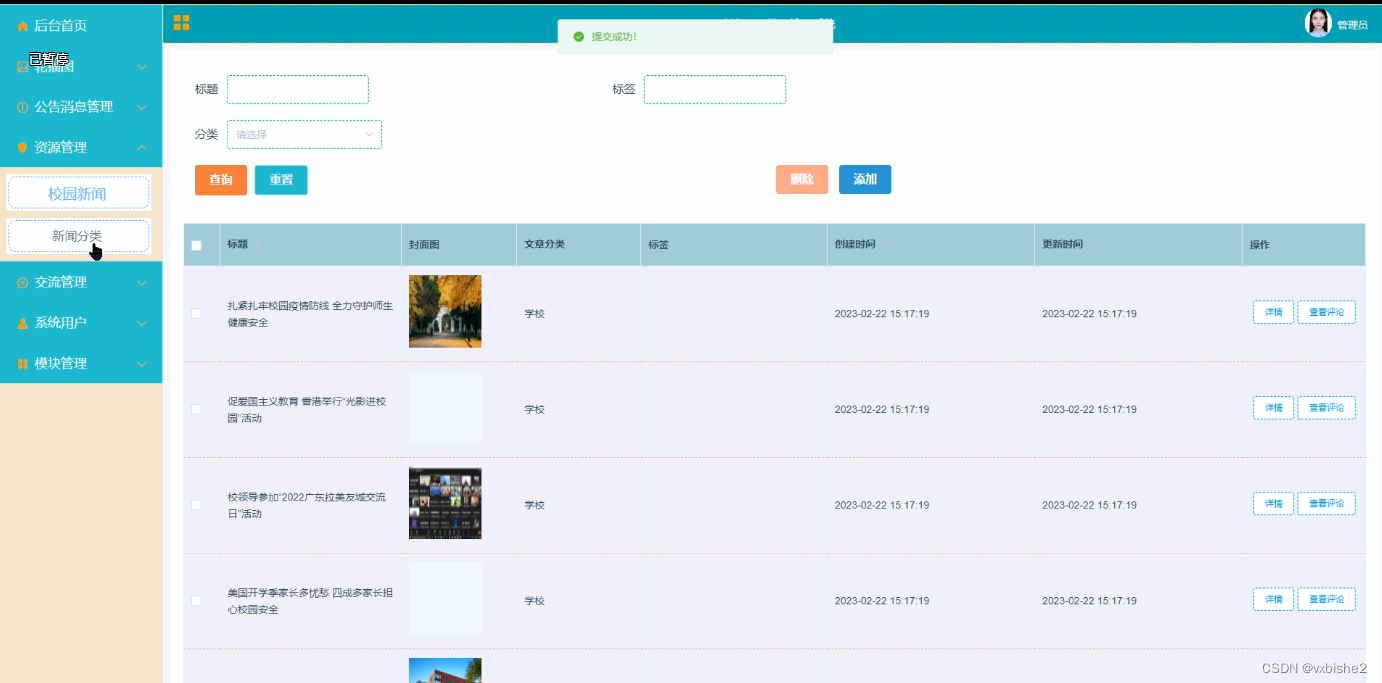Toggle the orange grid icon in top bar
Viewport: 1382px width, 683px height.
click(181, 22)
